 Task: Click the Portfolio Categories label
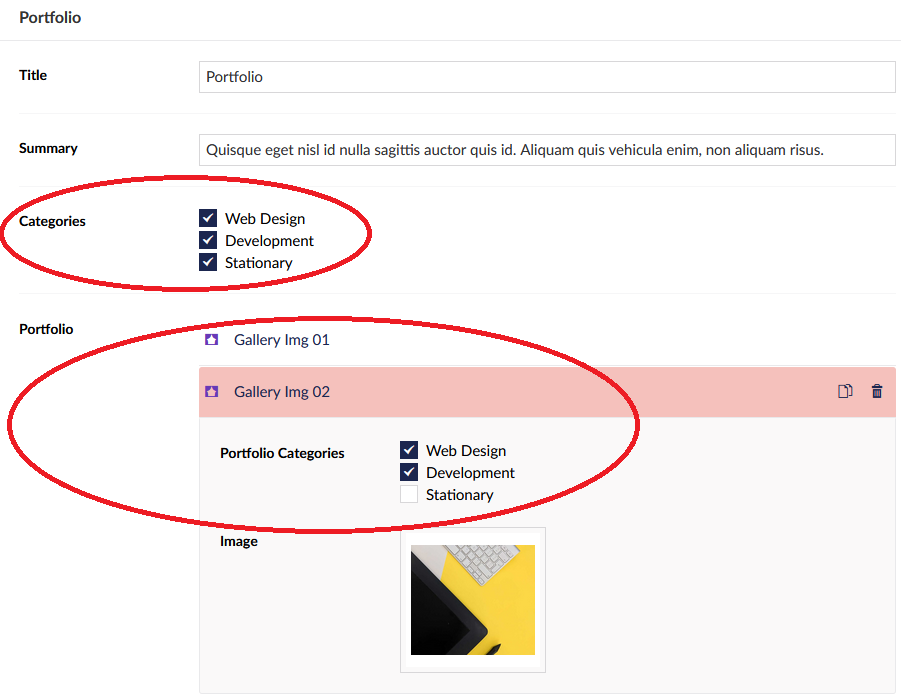[282, 453]
